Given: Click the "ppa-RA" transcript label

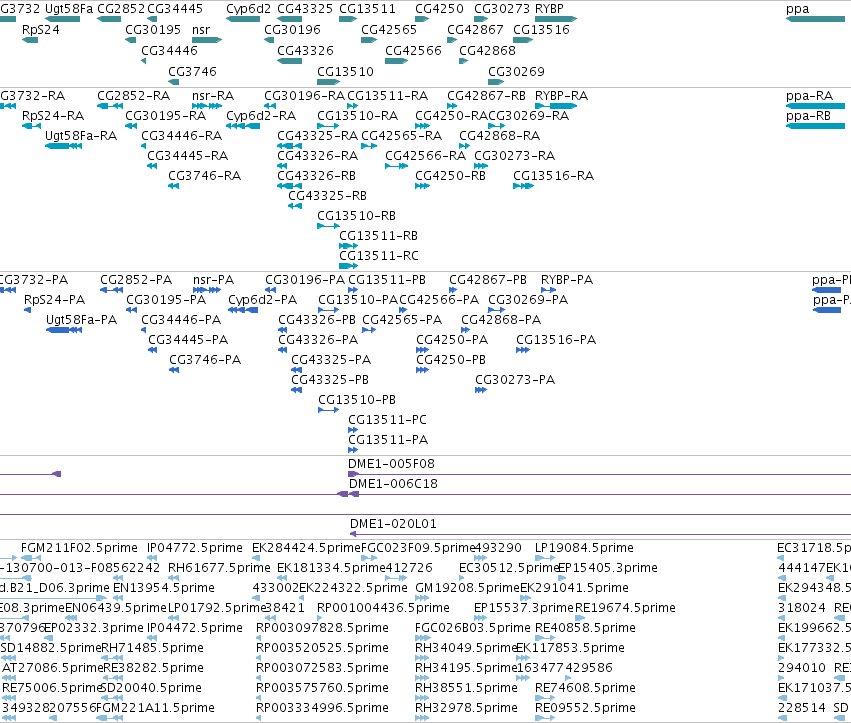Looking at the screenshot, I should click(809, 96).
